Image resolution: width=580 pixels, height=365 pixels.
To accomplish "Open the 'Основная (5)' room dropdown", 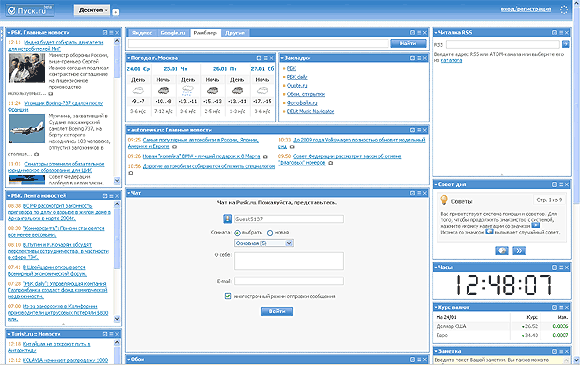I will click(264, 243).
